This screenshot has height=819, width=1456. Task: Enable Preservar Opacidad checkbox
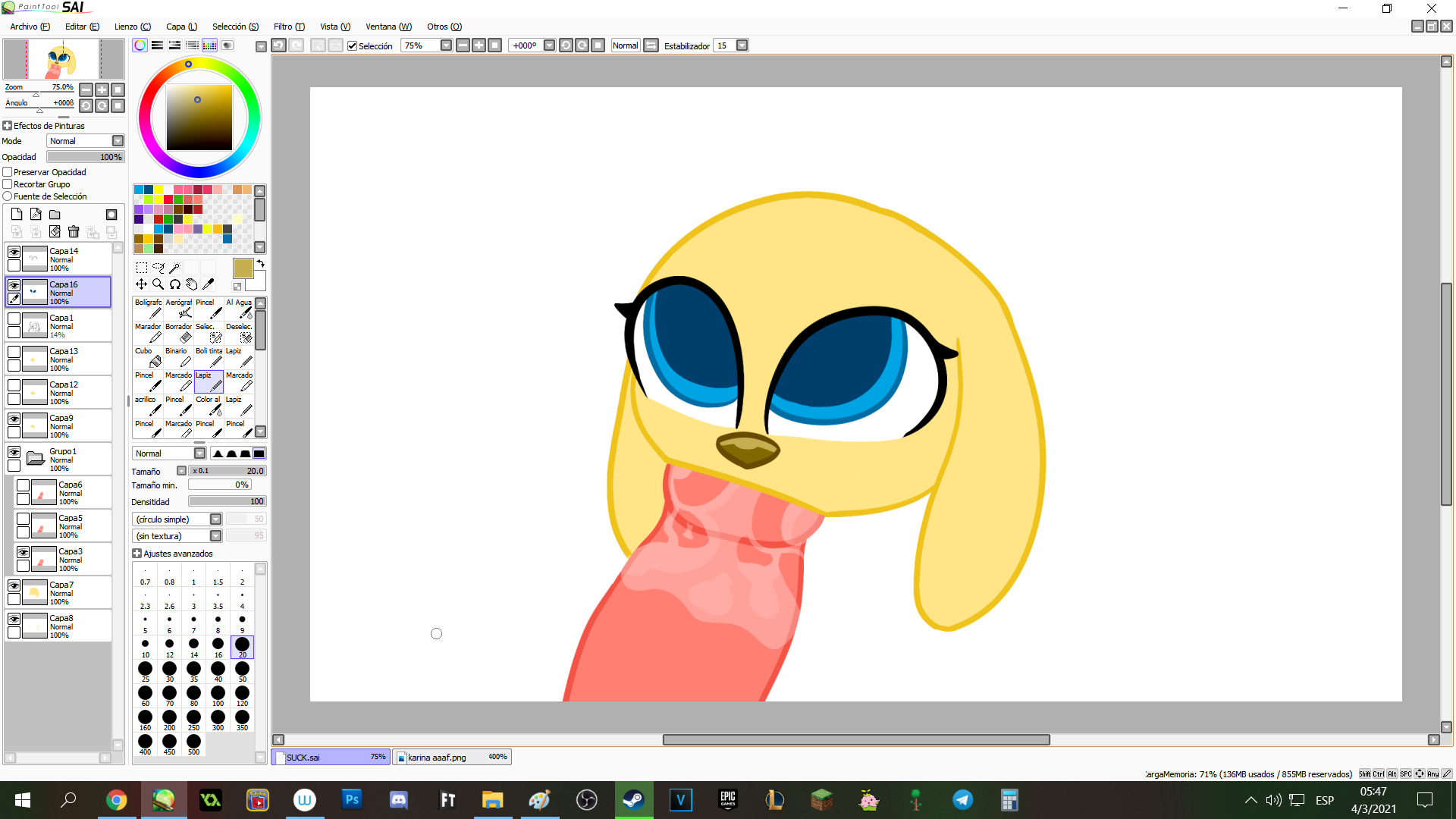coord(8,172)
